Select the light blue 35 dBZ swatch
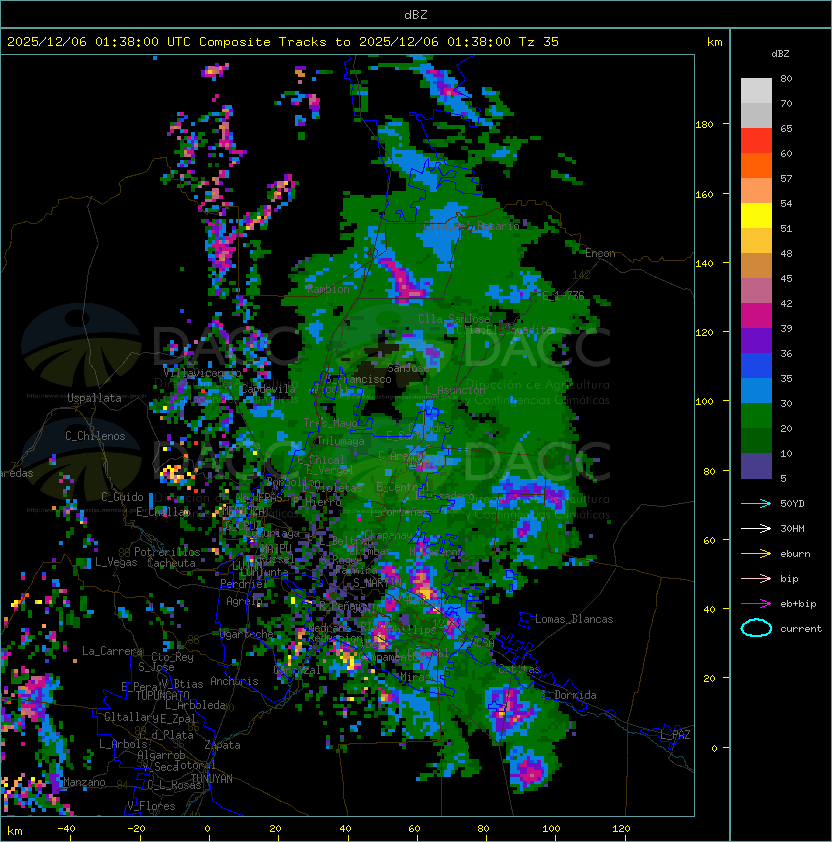The image size is (832, 842). coord(756,391)
